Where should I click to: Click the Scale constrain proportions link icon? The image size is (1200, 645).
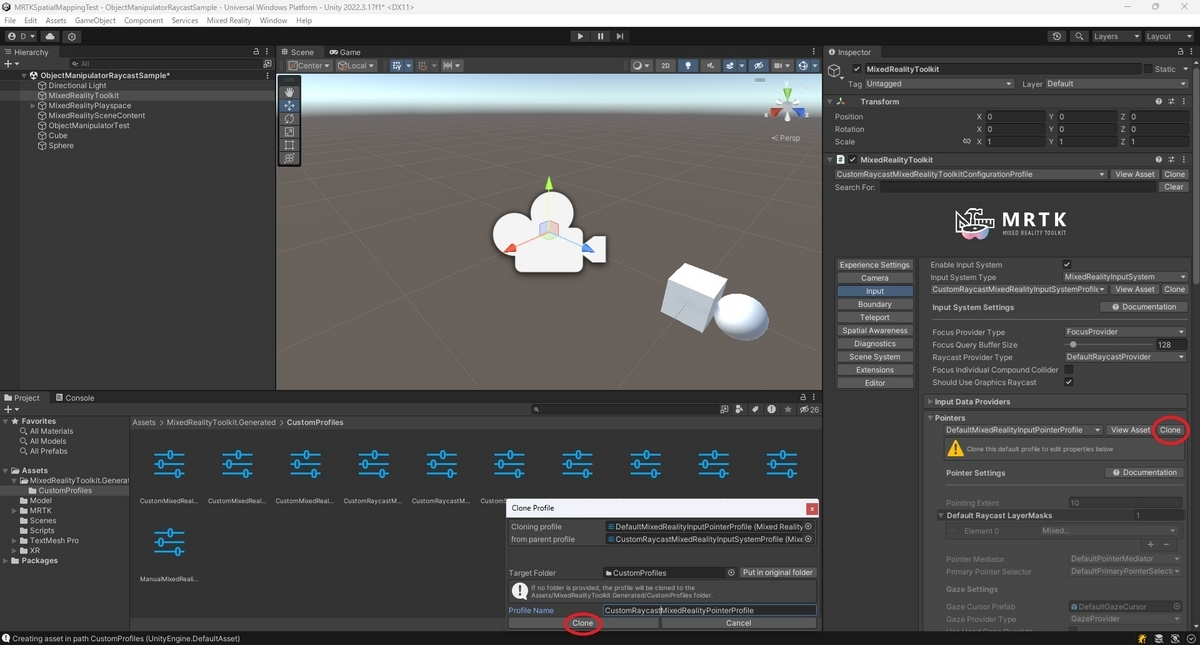click(x=966, y=142)
